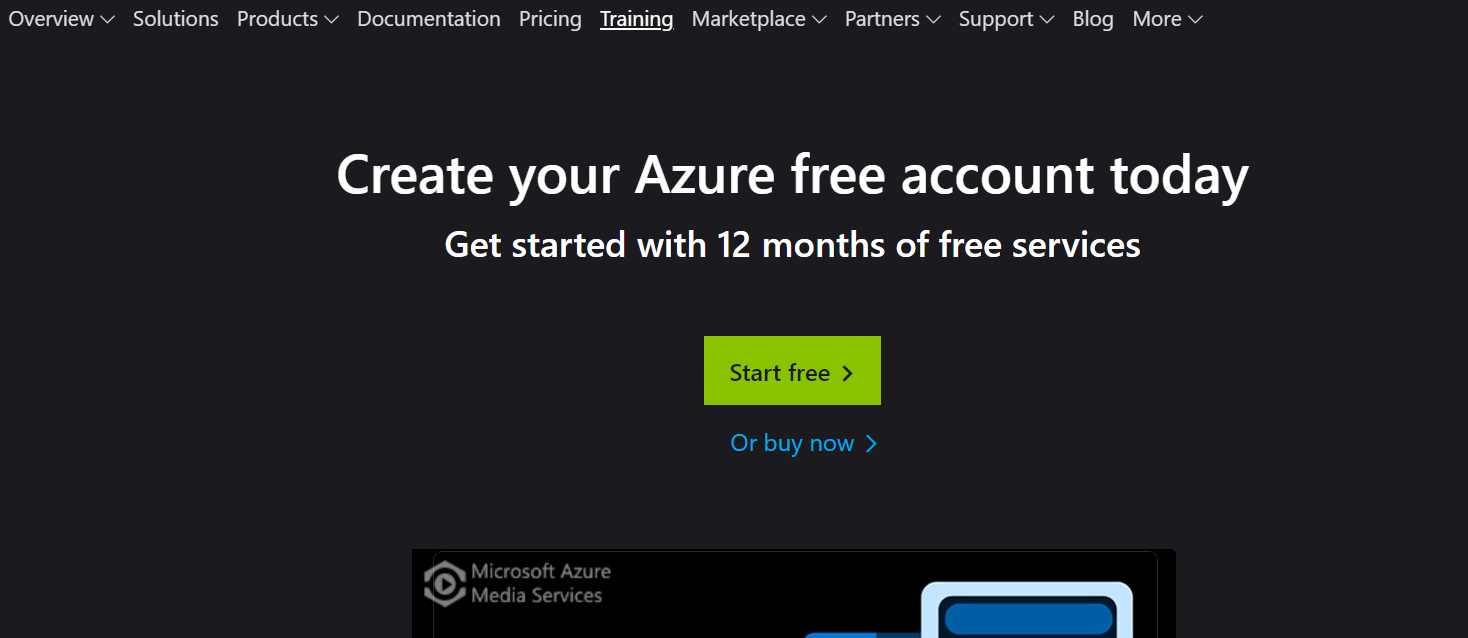The height and width of the screenshot is (638, 1468).
Task: Click the arrow icon inside Start free button
Action: coord(848,373)
